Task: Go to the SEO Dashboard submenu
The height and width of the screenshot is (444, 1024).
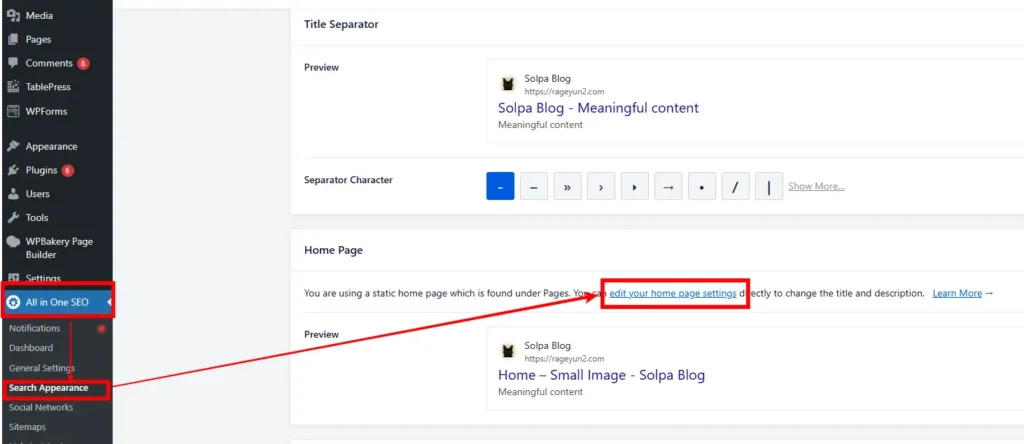Action: [x=31, y=348]
